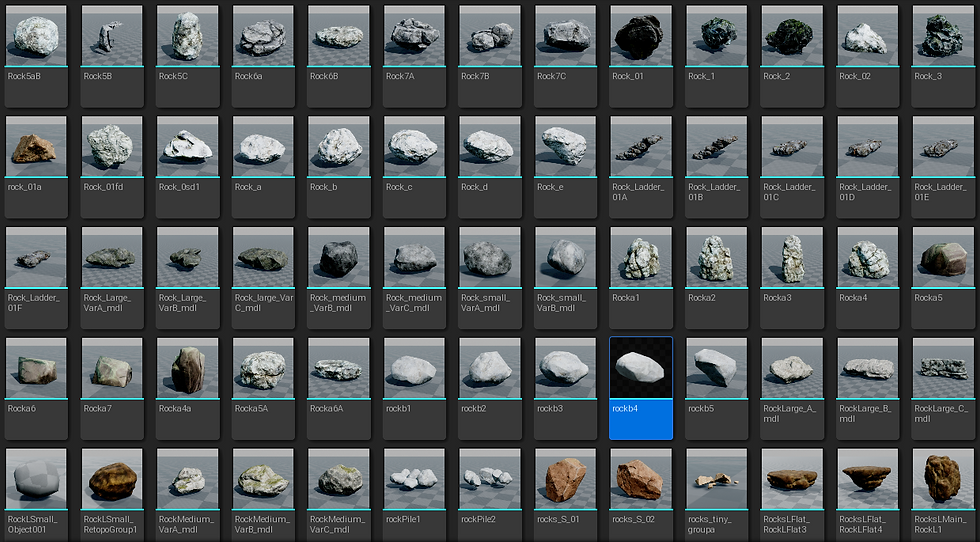Select the Rock6a asset tile

click(263, 56)
